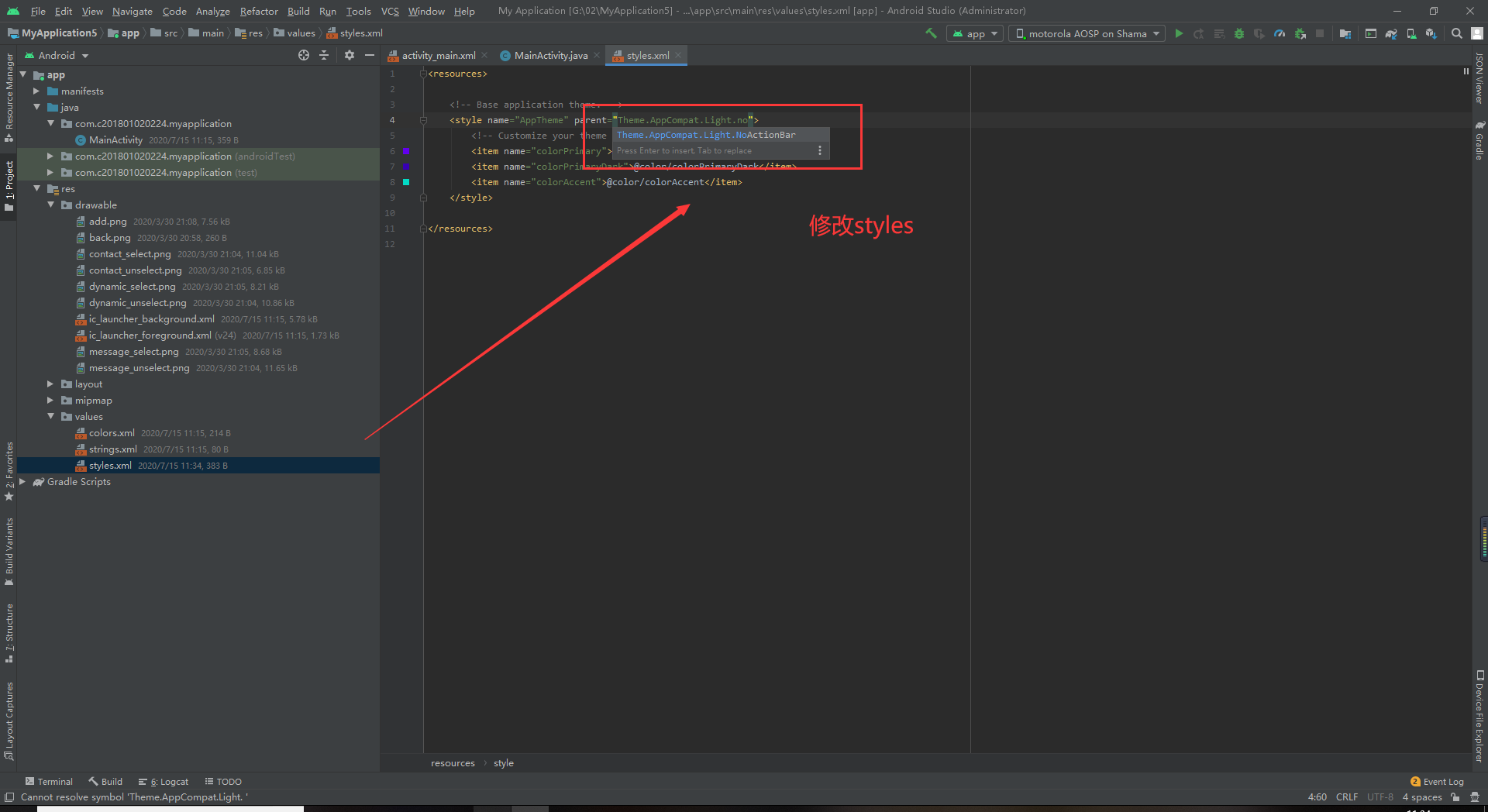
Task: Collapse the drawable folder
Action: (50, 205)
